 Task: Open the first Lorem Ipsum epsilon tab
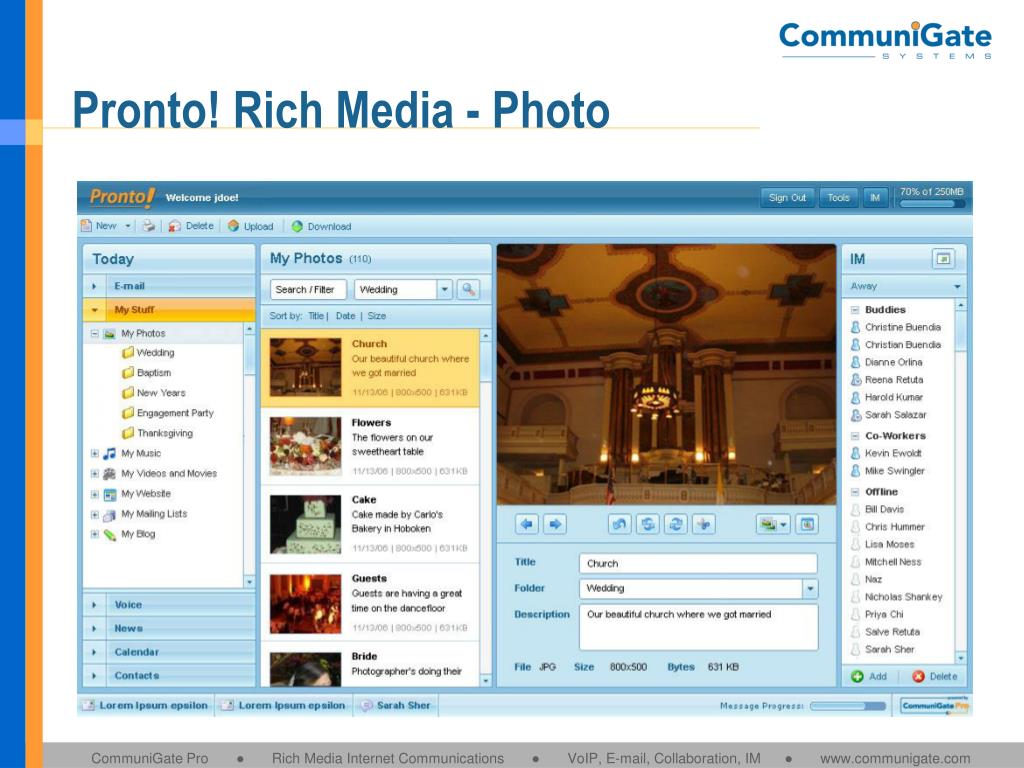(x=145, y=705)
